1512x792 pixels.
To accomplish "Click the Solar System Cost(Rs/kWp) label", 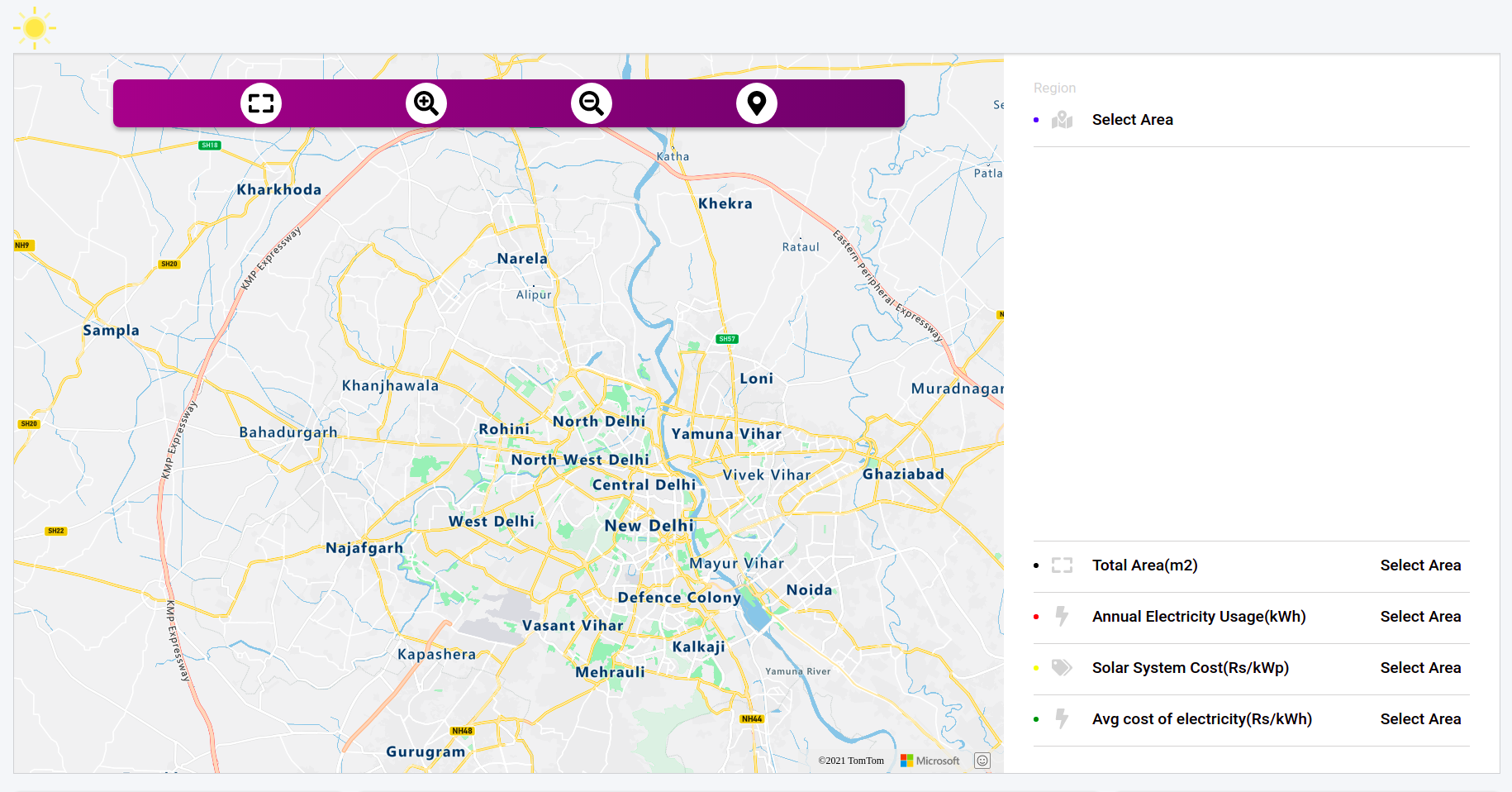I will click(1191, 668).
